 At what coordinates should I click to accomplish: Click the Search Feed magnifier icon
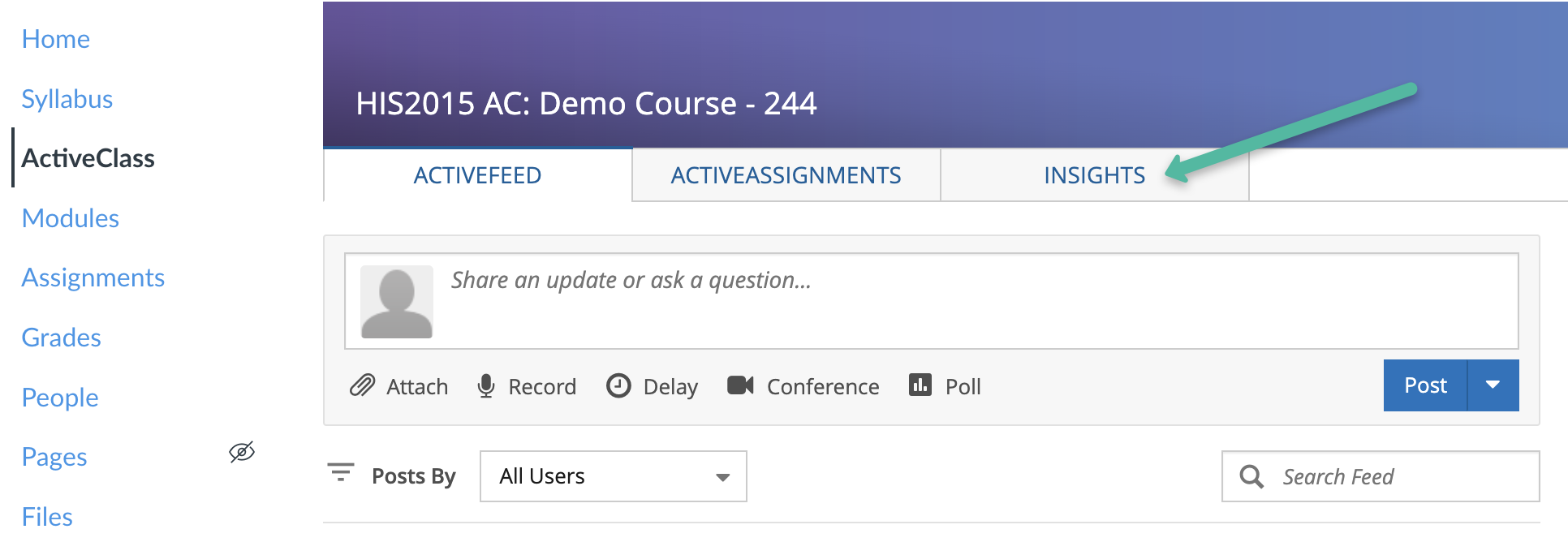pos(1251,476)
